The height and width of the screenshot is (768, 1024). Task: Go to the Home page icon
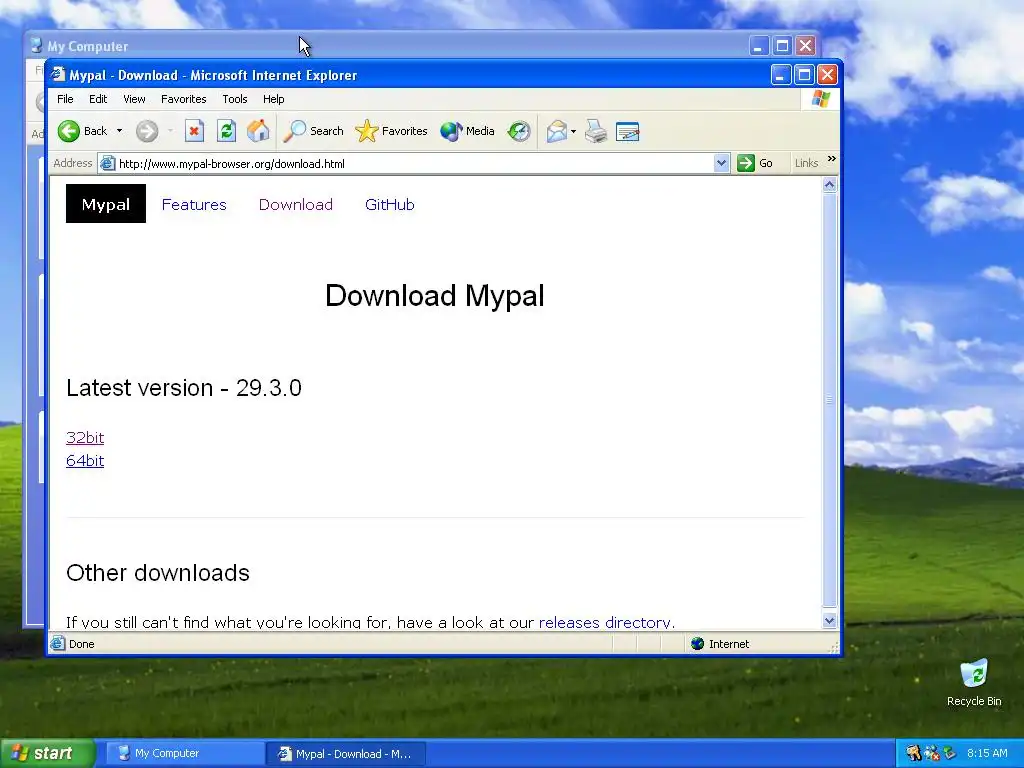[x=258, y=131]
